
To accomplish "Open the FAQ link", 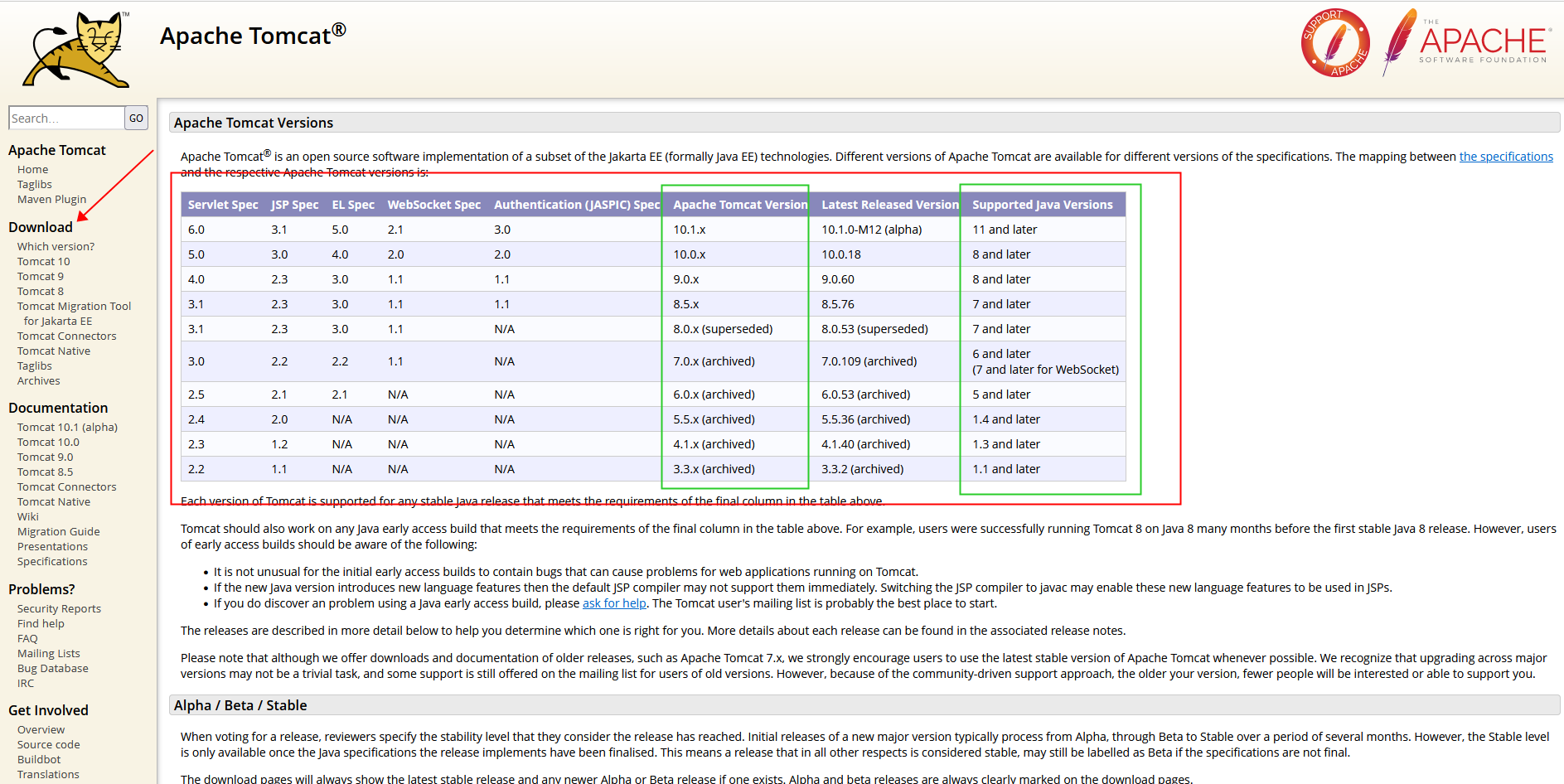I will (x=27, y=638).
